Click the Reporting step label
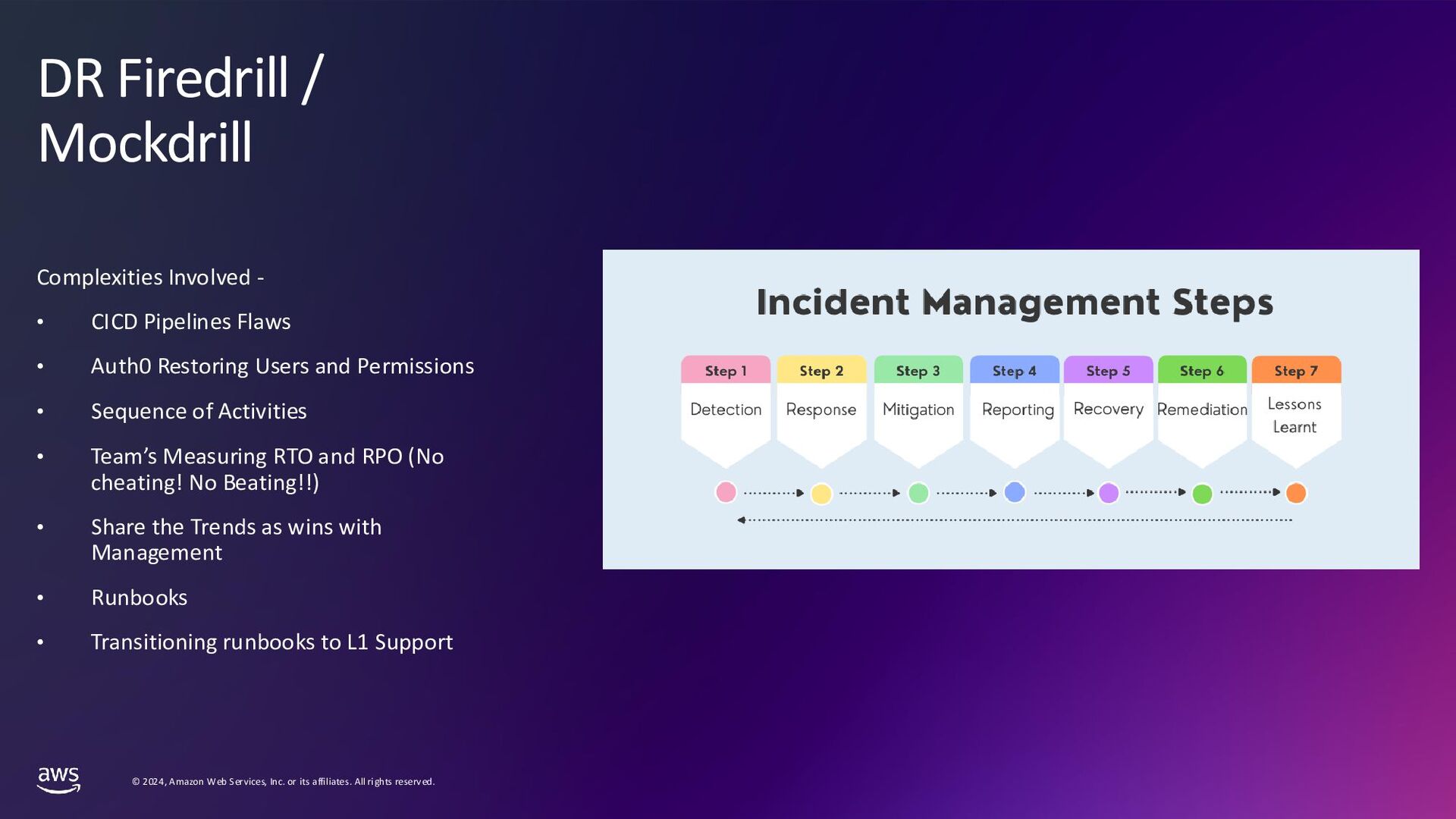 (x=1018, y=409)
